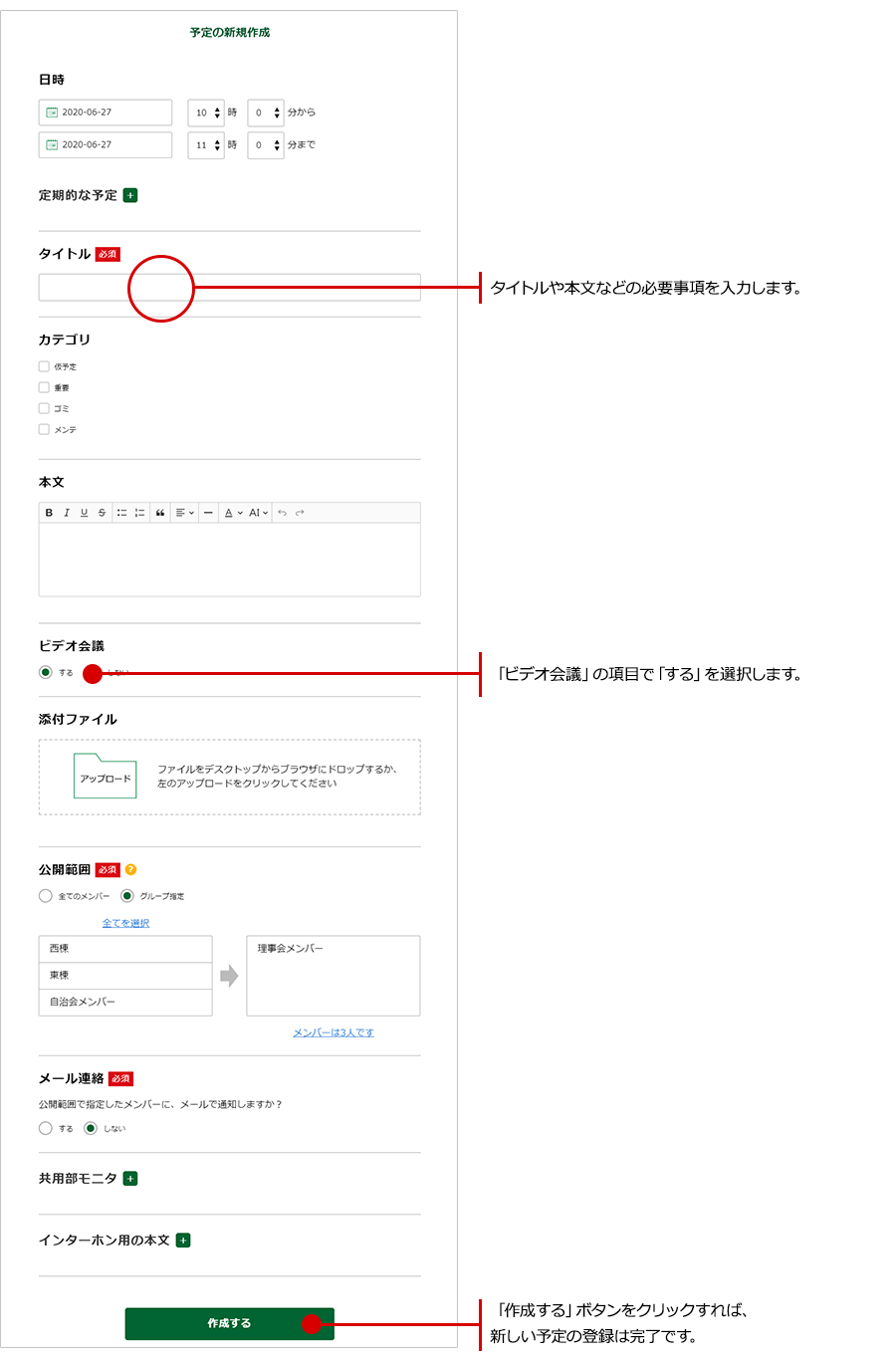The height and width of the screenshot is (1359, 896).
Task: Check the 重要 category checkbox
Action: [x=44, y=387]
